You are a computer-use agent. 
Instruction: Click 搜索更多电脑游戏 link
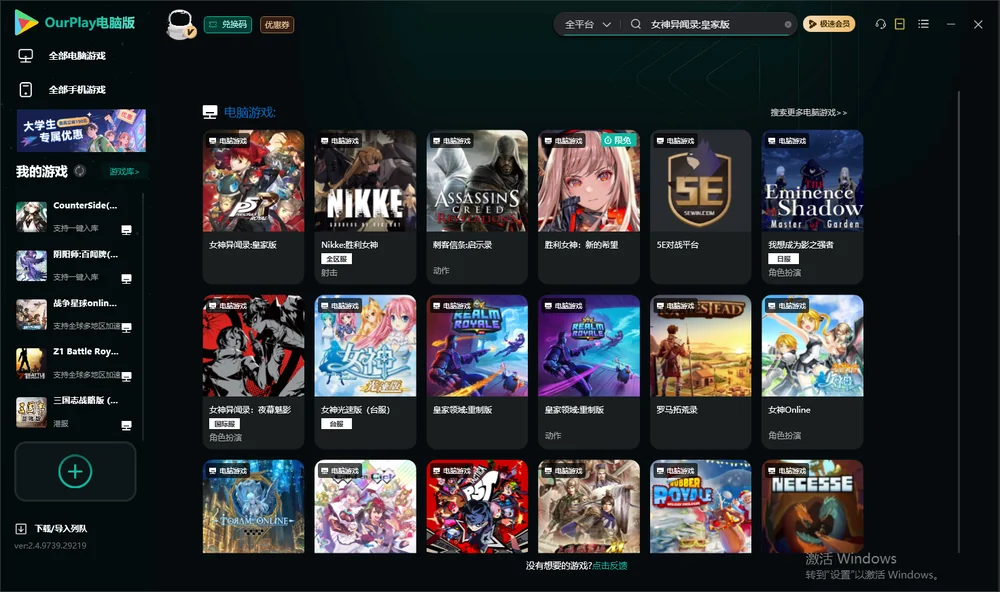click(808, 112)
